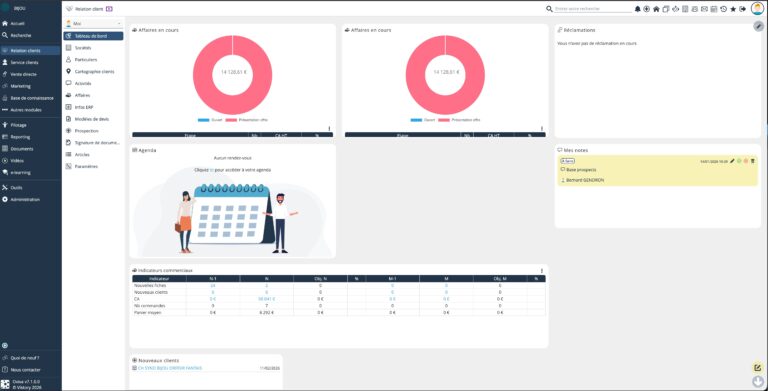Screen dimensions: 768x391
Task: Open favorites star icon
Action: [733, 9]
